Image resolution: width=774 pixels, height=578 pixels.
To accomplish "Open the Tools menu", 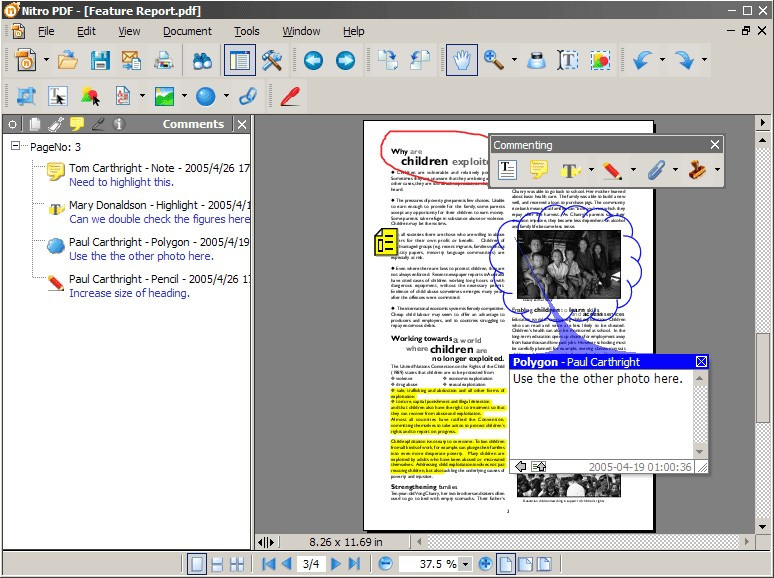I will pos(246,31).
